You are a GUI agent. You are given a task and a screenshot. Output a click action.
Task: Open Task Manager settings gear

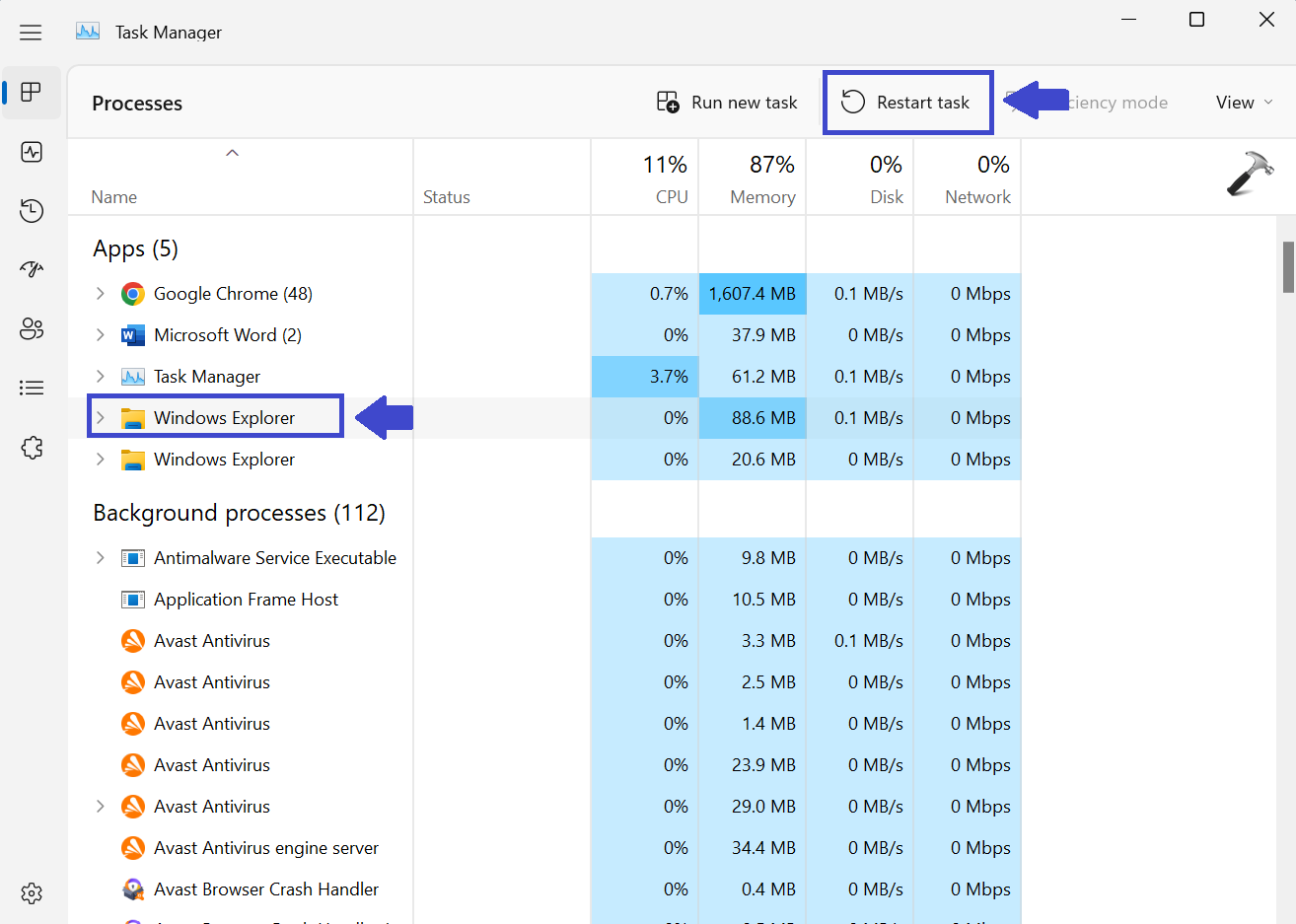pyautogui.click(x=32, y=893)
